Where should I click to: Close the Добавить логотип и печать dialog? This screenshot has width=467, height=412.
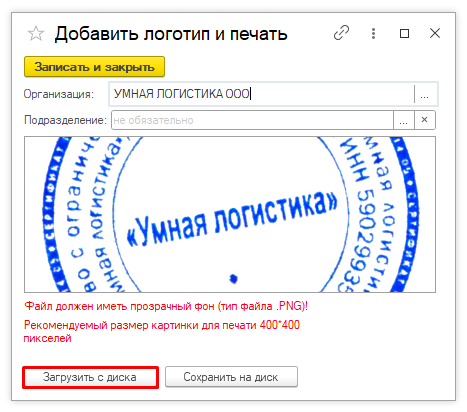pyautogui.click(x=435, y=33)
